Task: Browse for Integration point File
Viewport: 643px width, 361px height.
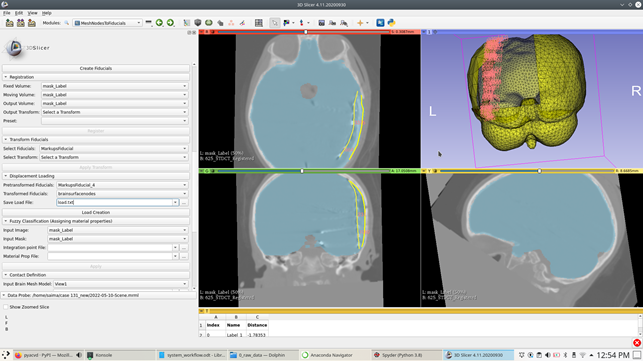Action: pyautogui.click(x=184, y=248)
